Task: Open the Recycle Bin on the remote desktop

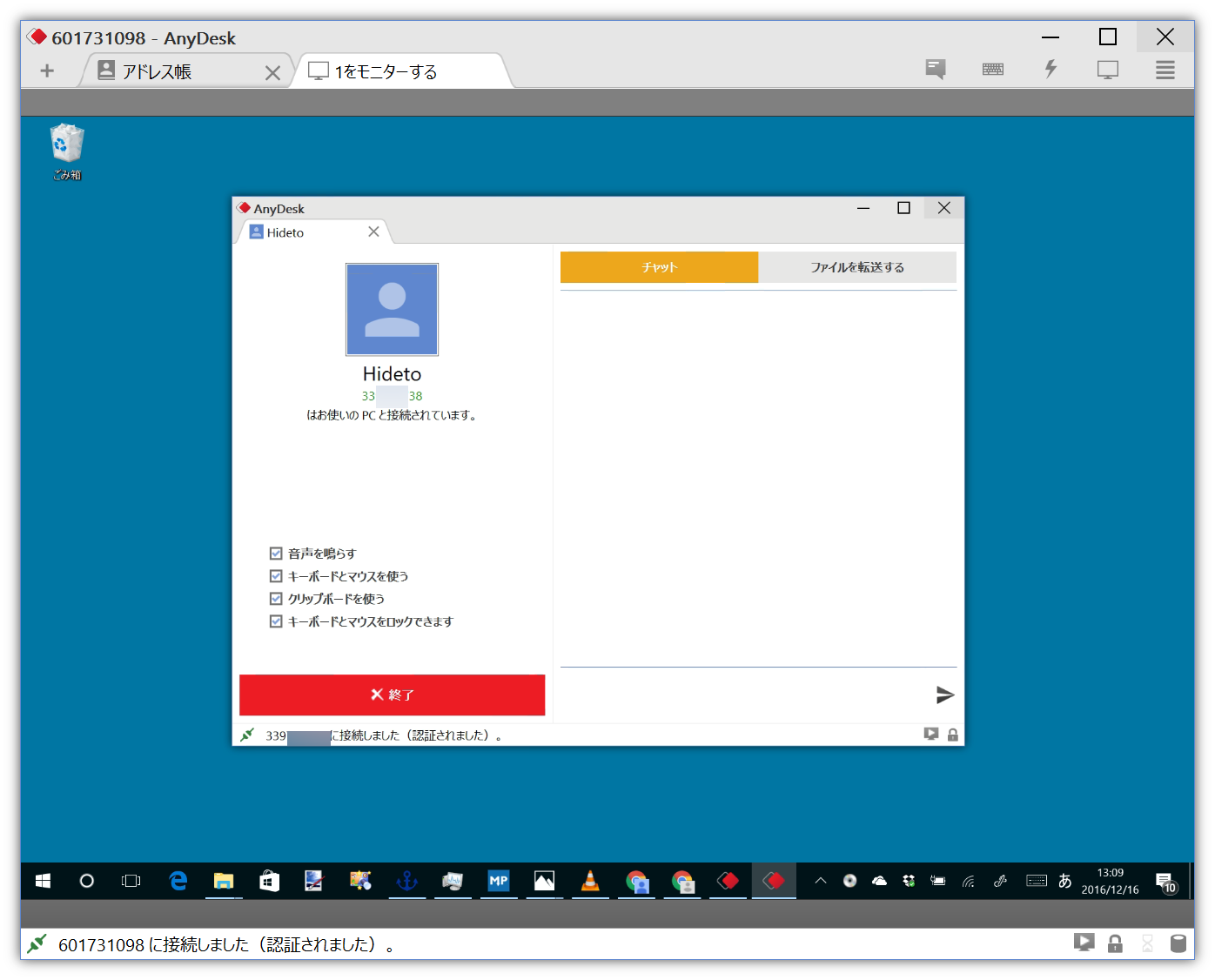Action: 67,151
